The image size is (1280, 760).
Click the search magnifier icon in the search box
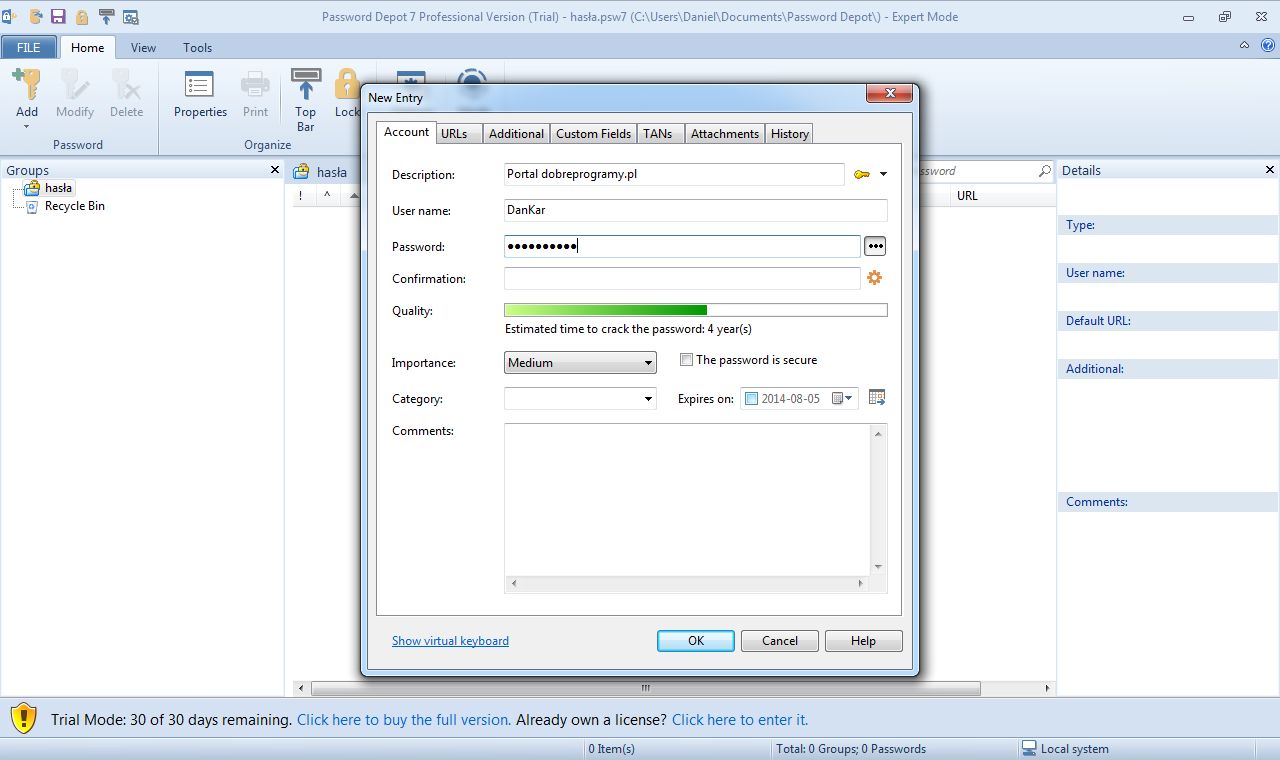[1044, 171]
